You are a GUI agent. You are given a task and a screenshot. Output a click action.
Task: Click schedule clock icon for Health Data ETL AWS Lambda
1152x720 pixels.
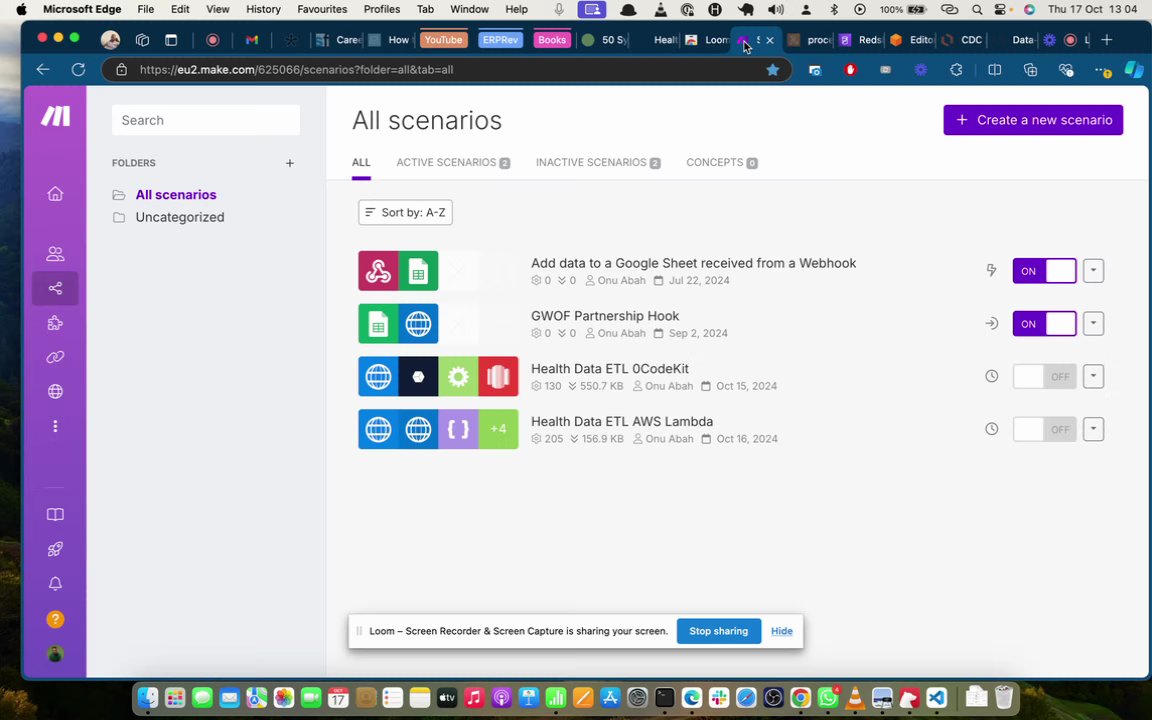992,429
